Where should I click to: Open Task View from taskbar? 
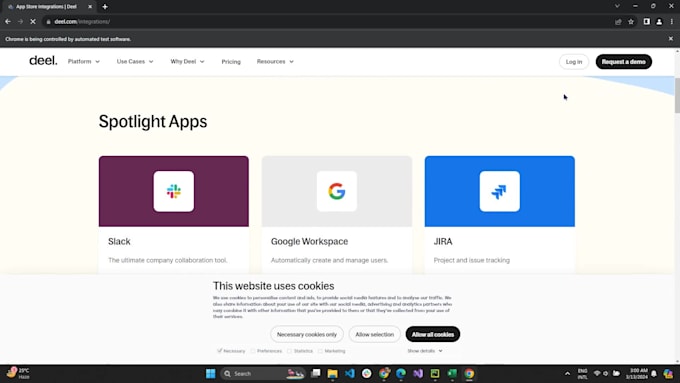[316, 373]
